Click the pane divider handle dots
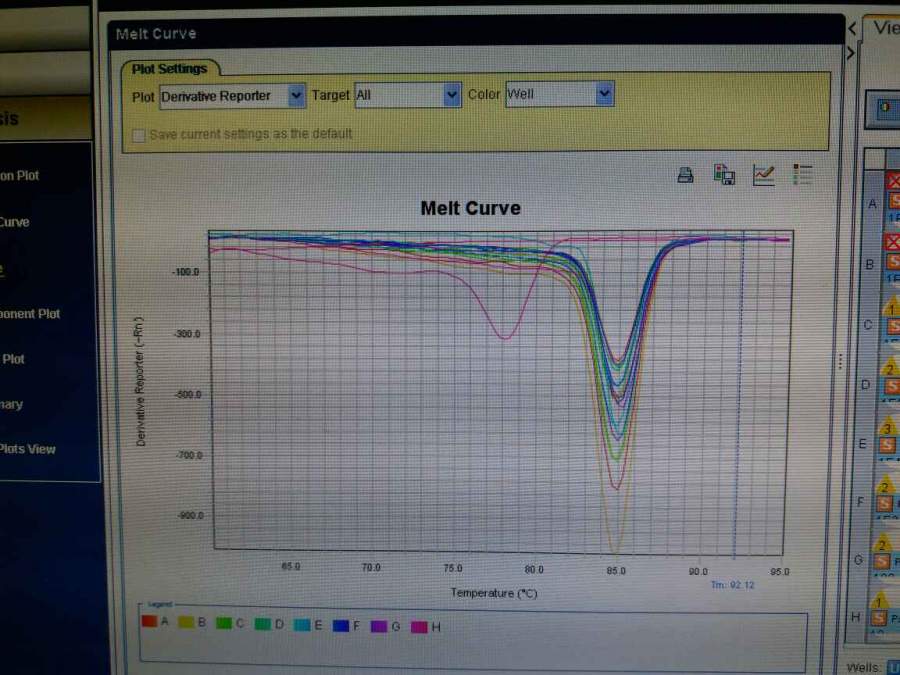The image size is (900, 675). [x=840, y=361]
